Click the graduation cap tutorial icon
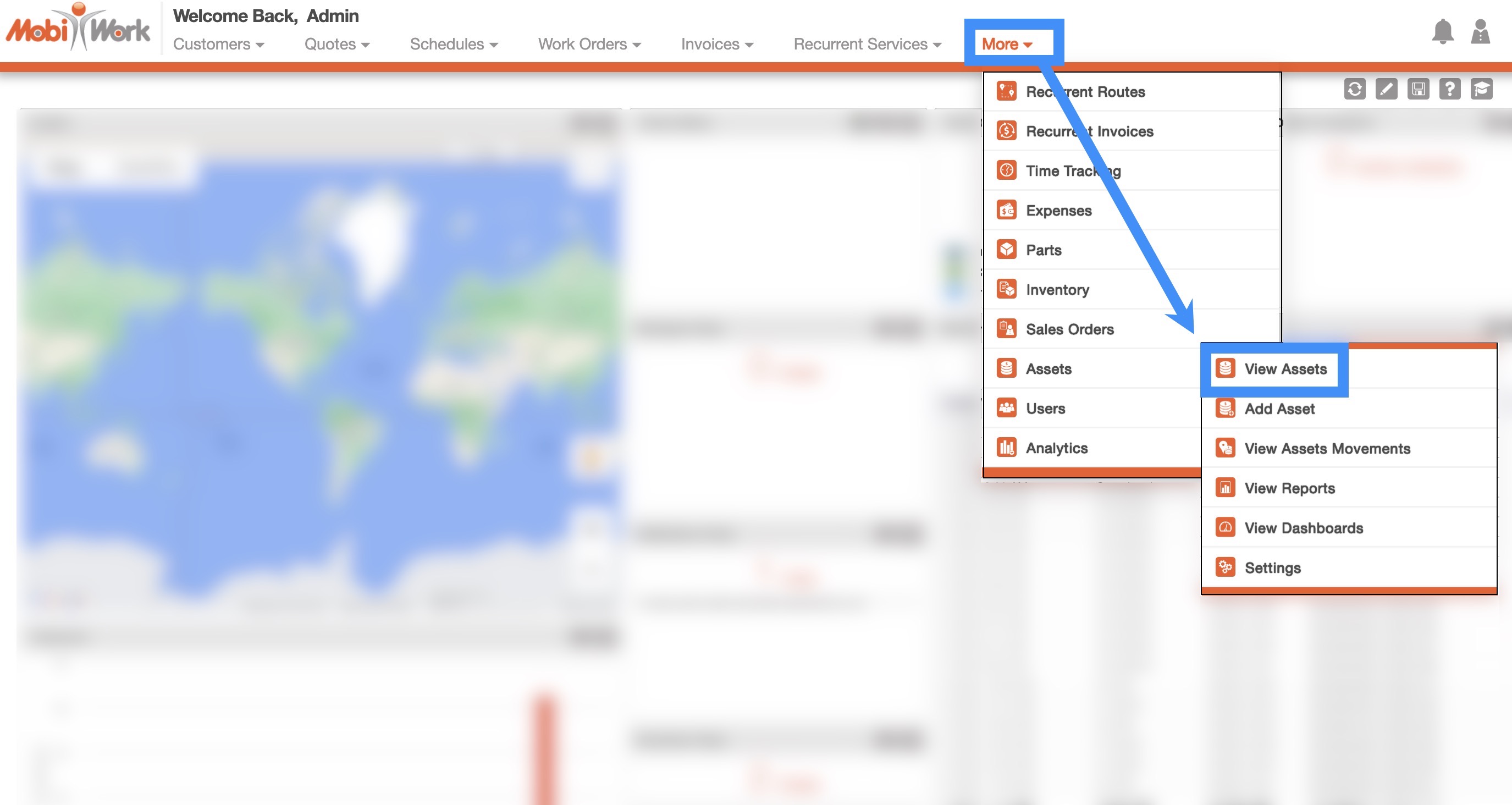 [x=1481, y=89]
